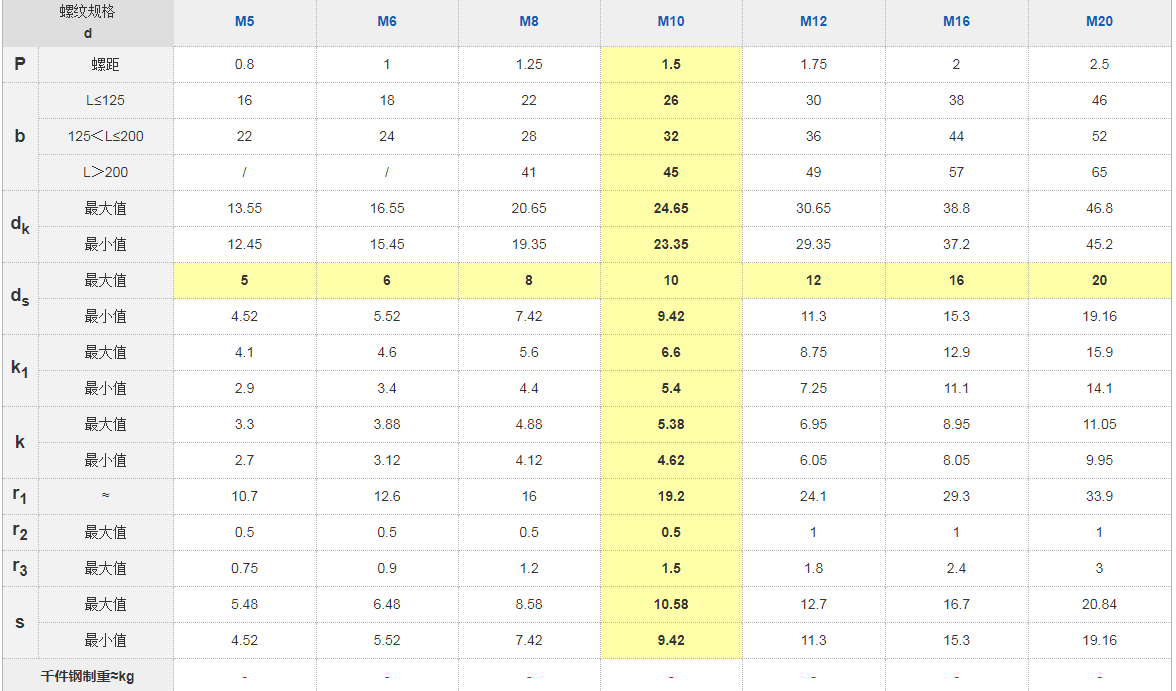Click the dk row header cell
Image resolution: width=1176 pixels, height=691 pixels.
pyautogui.click(x=20, y=226)
